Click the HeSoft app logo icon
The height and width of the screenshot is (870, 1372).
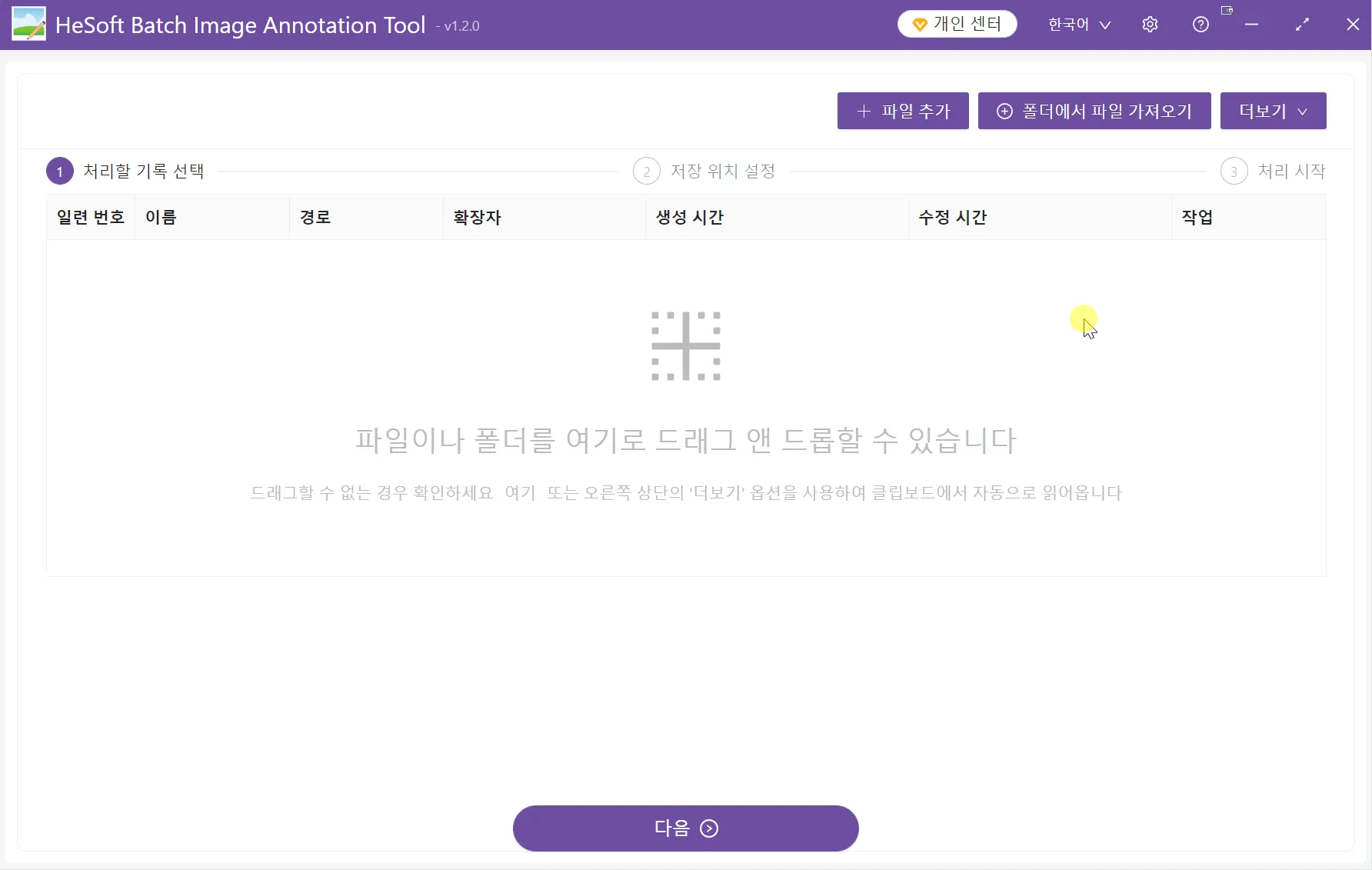[x=28, y=25]
